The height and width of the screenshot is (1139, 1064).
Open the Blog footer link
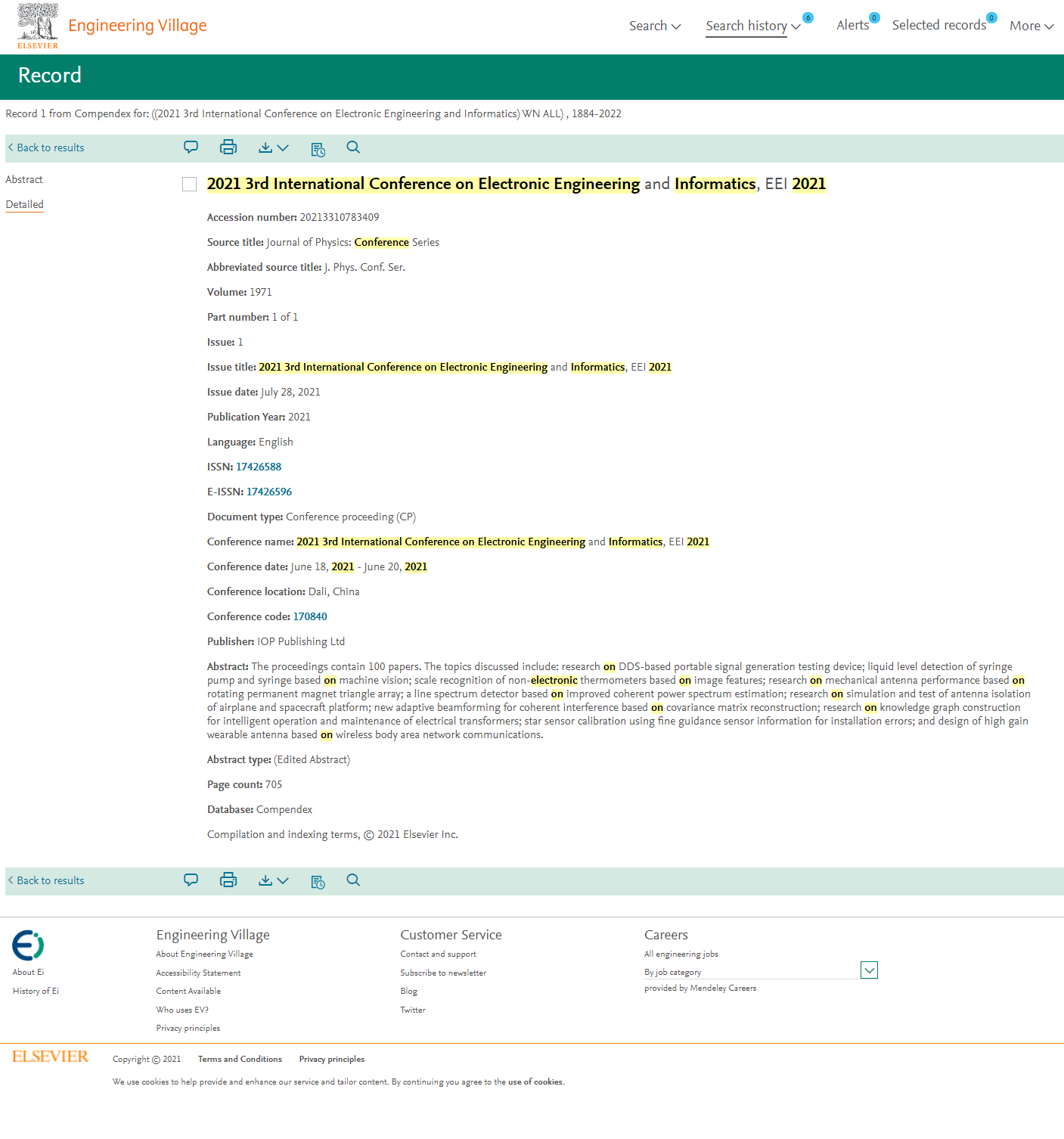[408, 991]
